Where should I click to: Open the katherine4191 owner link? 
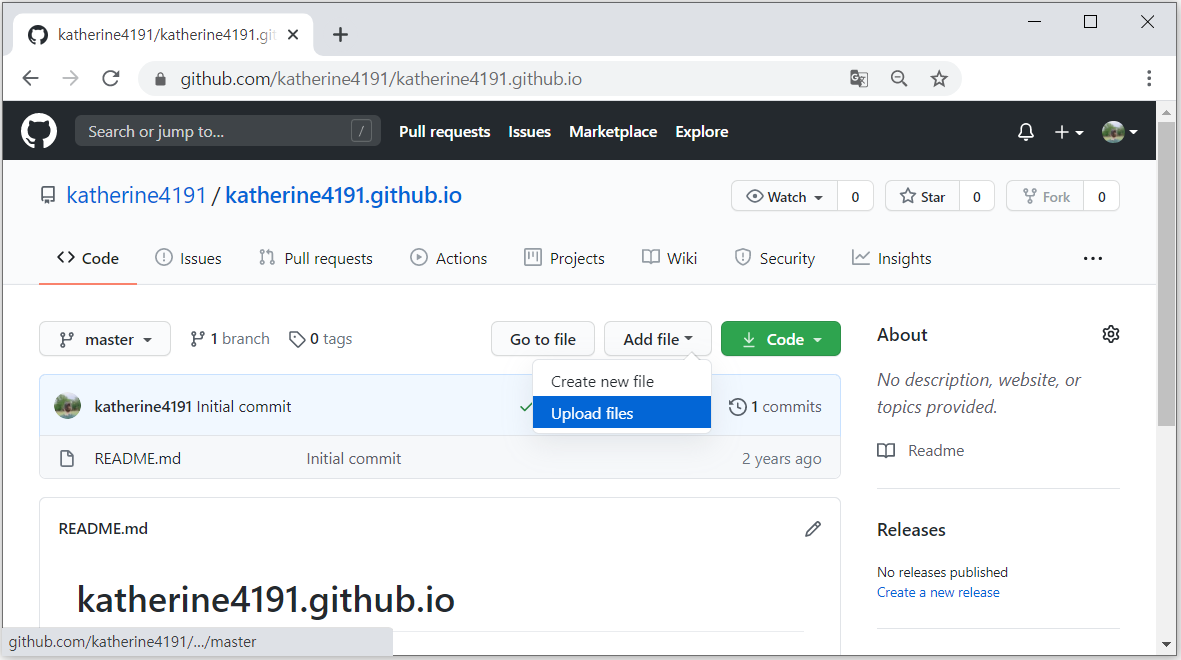tap(136, 195)
